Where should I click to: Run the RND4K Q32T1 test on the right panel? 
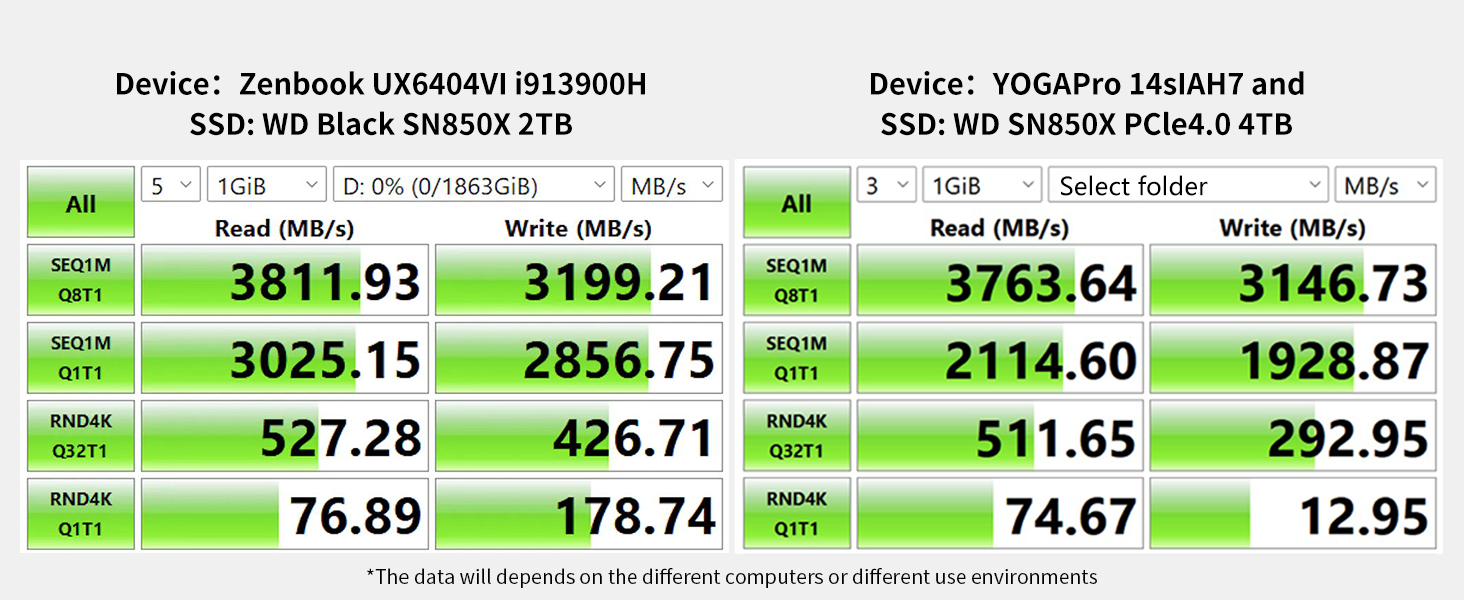coord(796,435)
